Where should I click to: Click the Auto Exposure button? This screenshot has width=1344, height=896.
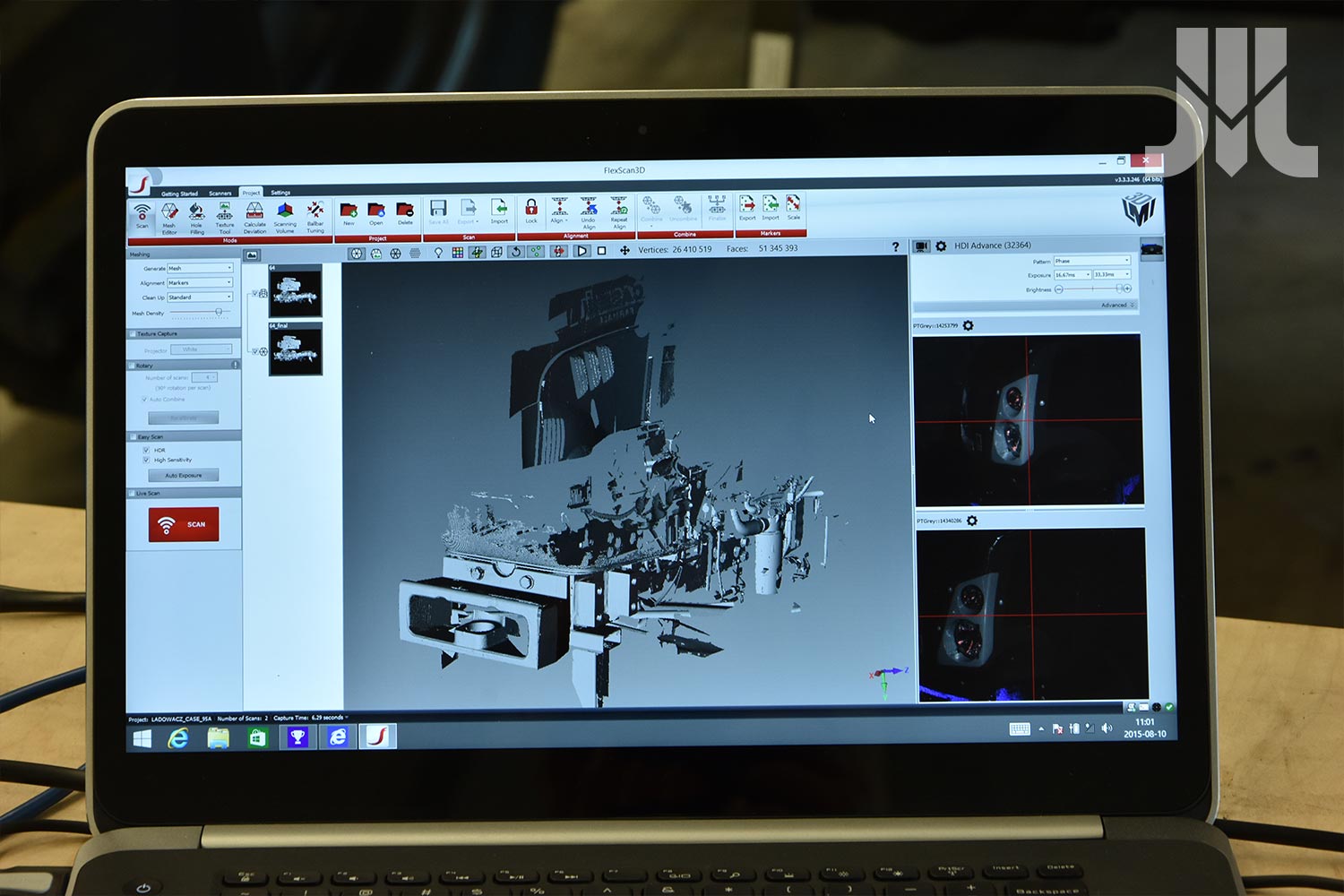(x=183, y=475)
